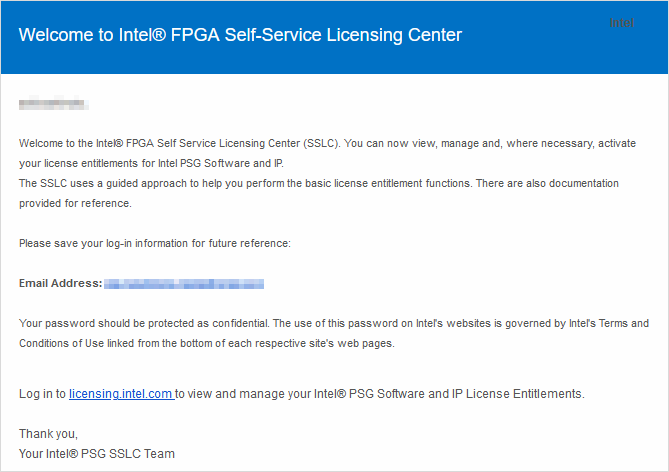Click the 'Thank you,' closing line
This screenshot has height=472, width=669.
click(48, 434)
